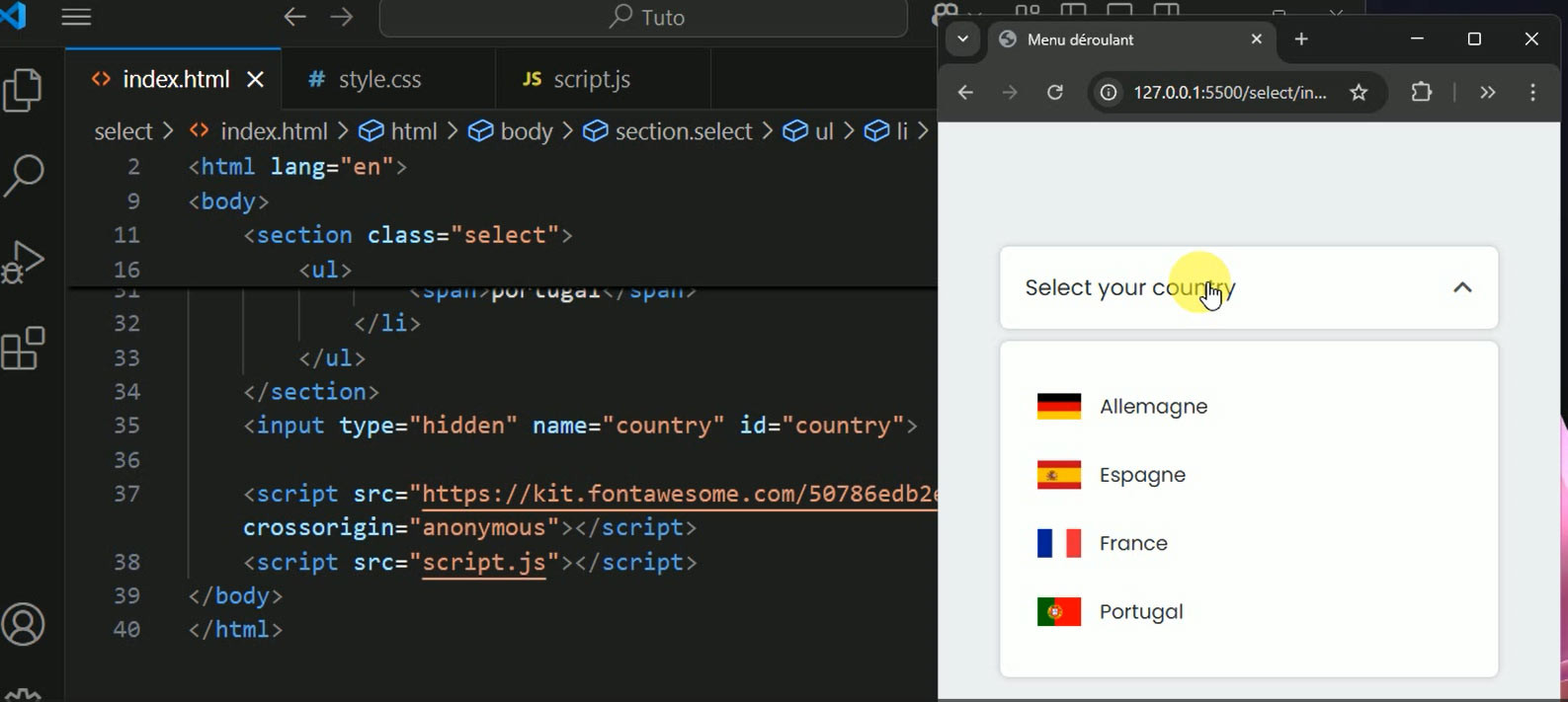Screen dimensions: 1568x702
Task: Click the html breadcrumb element
Action: point(398,131)
